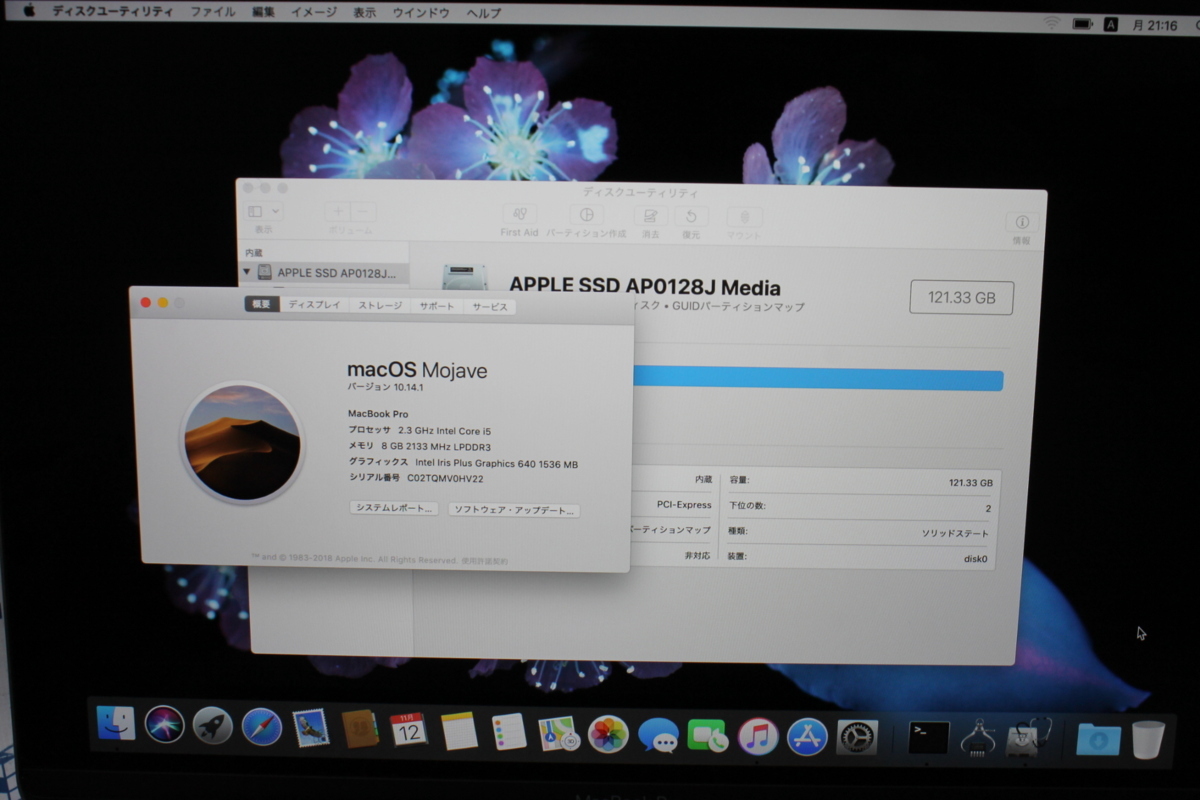Screen dimensions: 1200x800
Task: Select APPLE SSD AP0128J in sidebar
Action: pos(326,272)
